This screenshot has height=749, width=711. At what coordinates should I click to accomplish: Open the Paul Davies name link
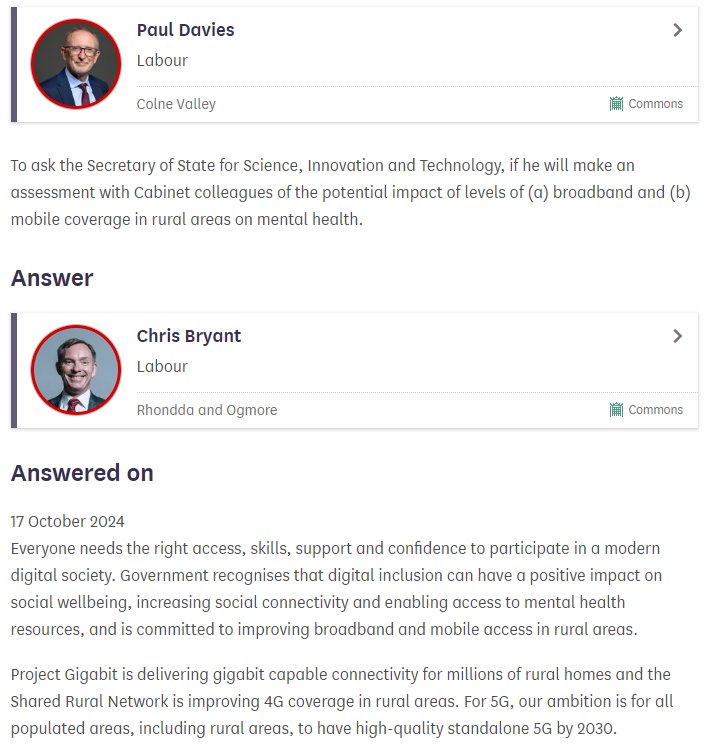pos(186,30)
